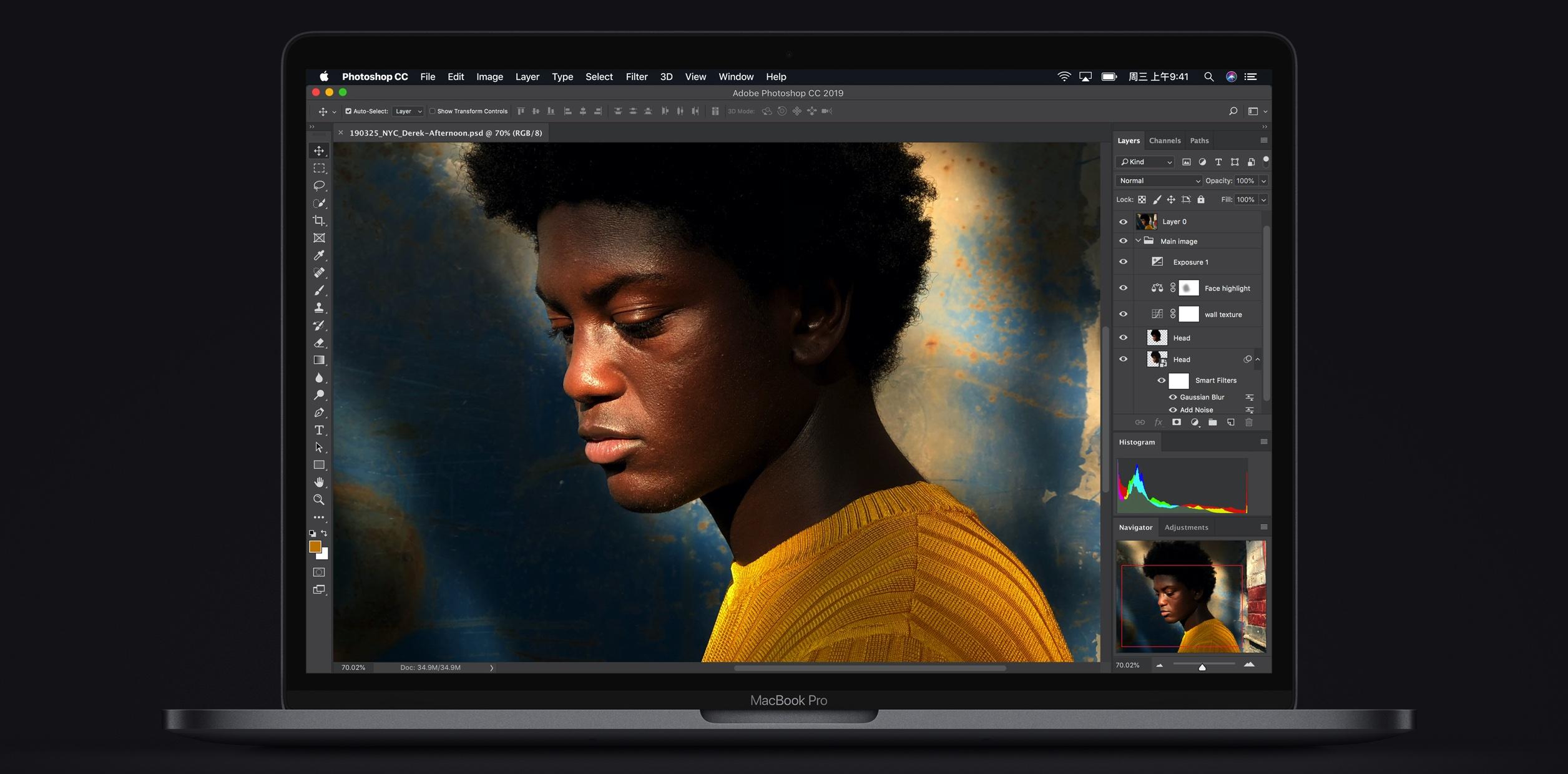Screen dimensions: 1568x774
Task: Open the Image menu
Action: [x=489, y=76]
